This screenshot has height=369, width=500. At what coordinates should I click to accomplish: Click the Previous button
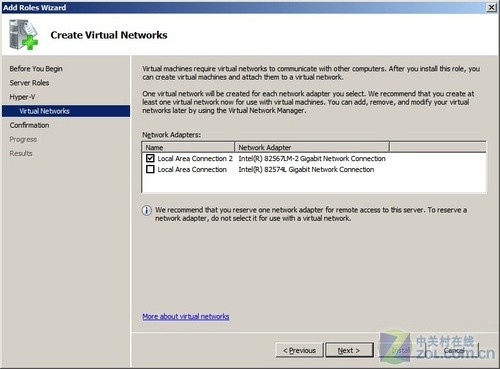[299, 350]
